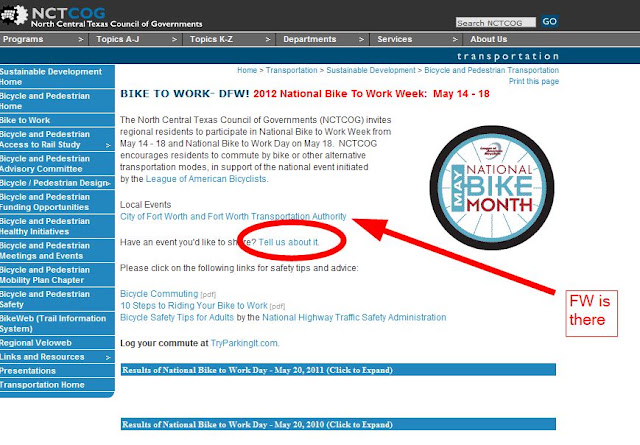Click Transportation breadcrumb link
The image size is (640, 445).
[x=291, y=70]
